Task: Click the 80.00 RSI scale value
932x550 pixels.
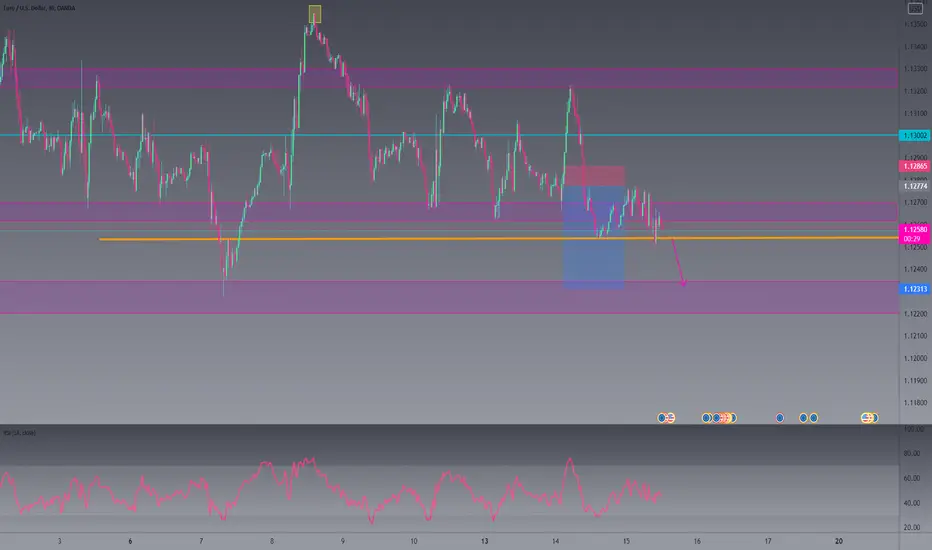Action: pos(912,454)
